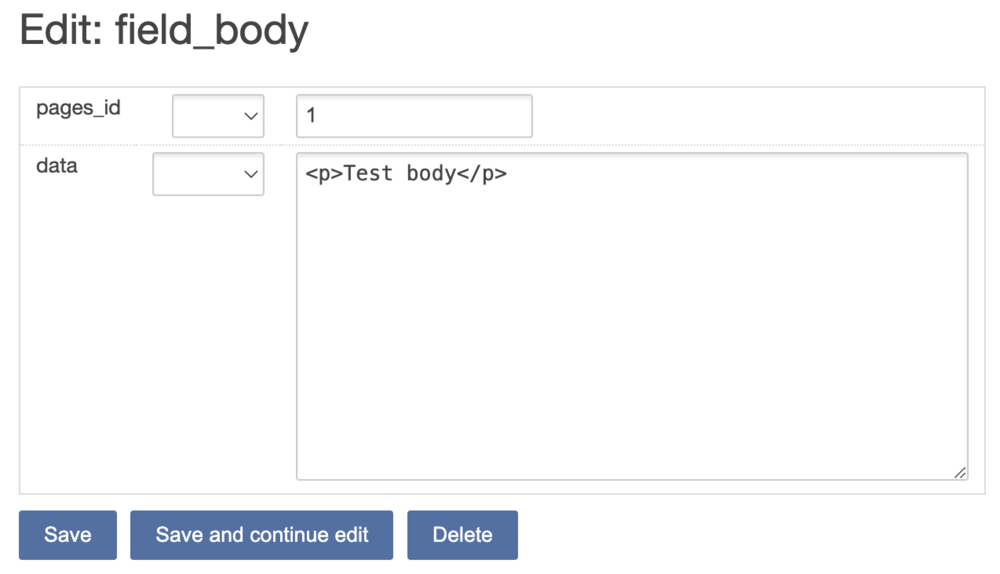
Task: Click the word body in textarea
Action: pyautogui.click(x=431, y=174)
